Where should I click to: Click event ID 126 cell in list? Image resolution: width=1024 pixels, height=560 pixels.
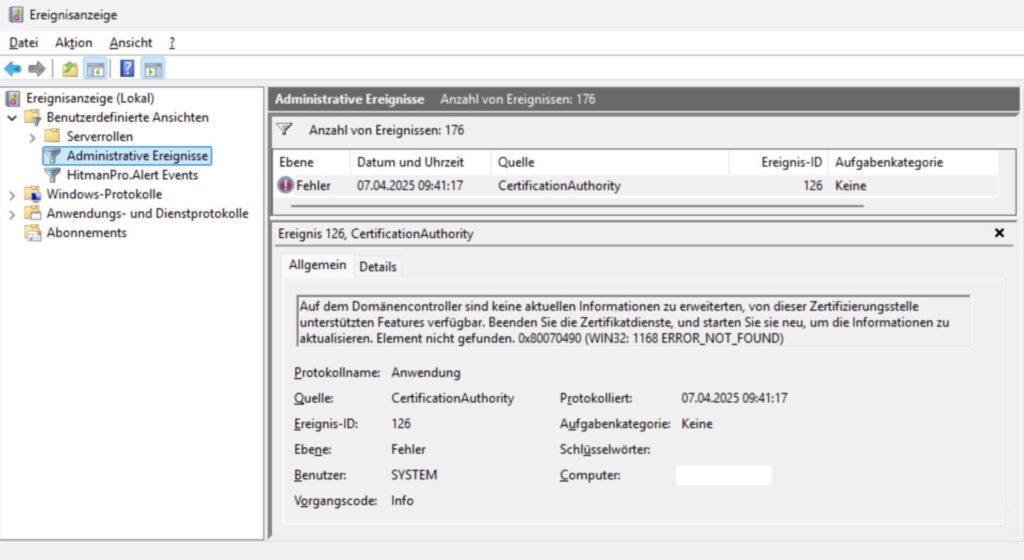point(812,185)
